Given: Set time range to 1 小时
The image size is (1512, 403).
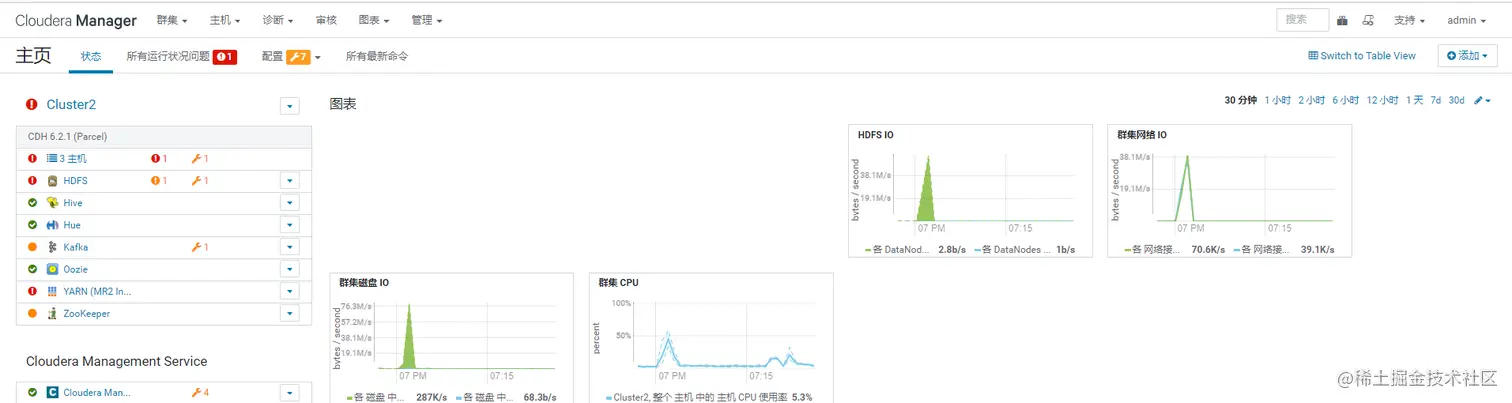Looking at the screenshot, I should (1278, 100).
